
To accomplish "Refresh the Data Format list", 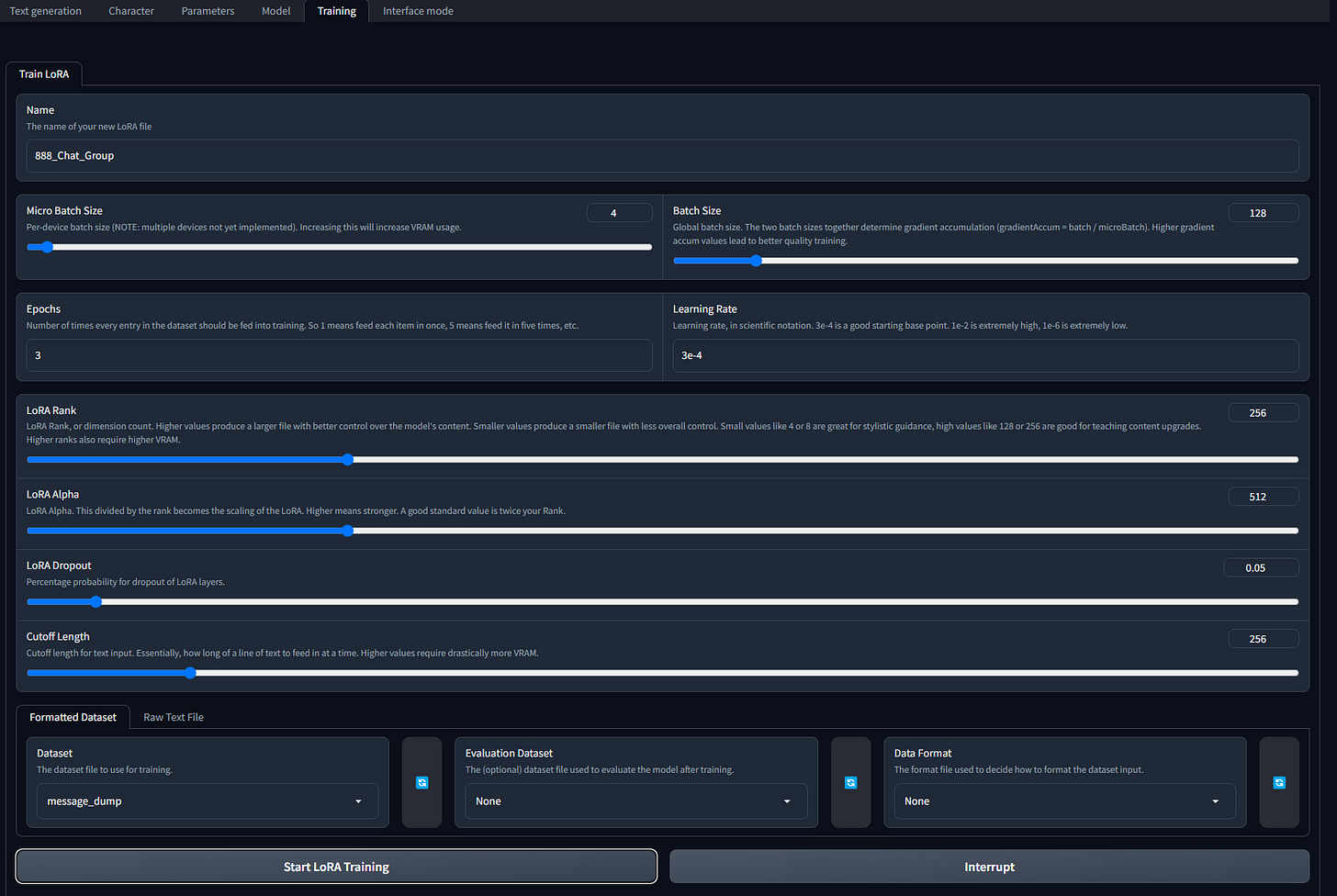I will 1279,782.
